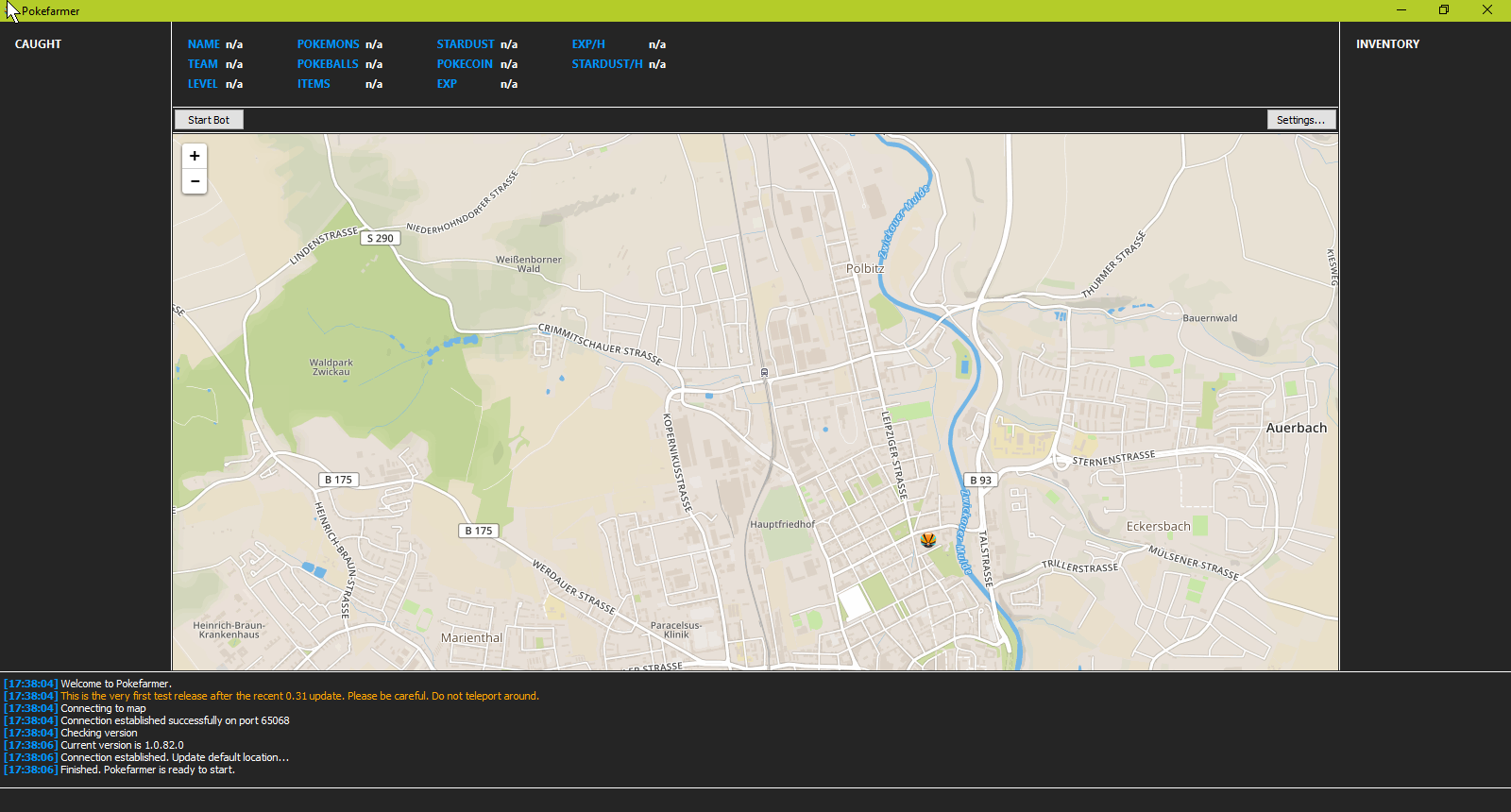The width and height of the screenshot is (1511, 812).
Task: Click the POKEBALLS stat label
Action: (328, 64)
